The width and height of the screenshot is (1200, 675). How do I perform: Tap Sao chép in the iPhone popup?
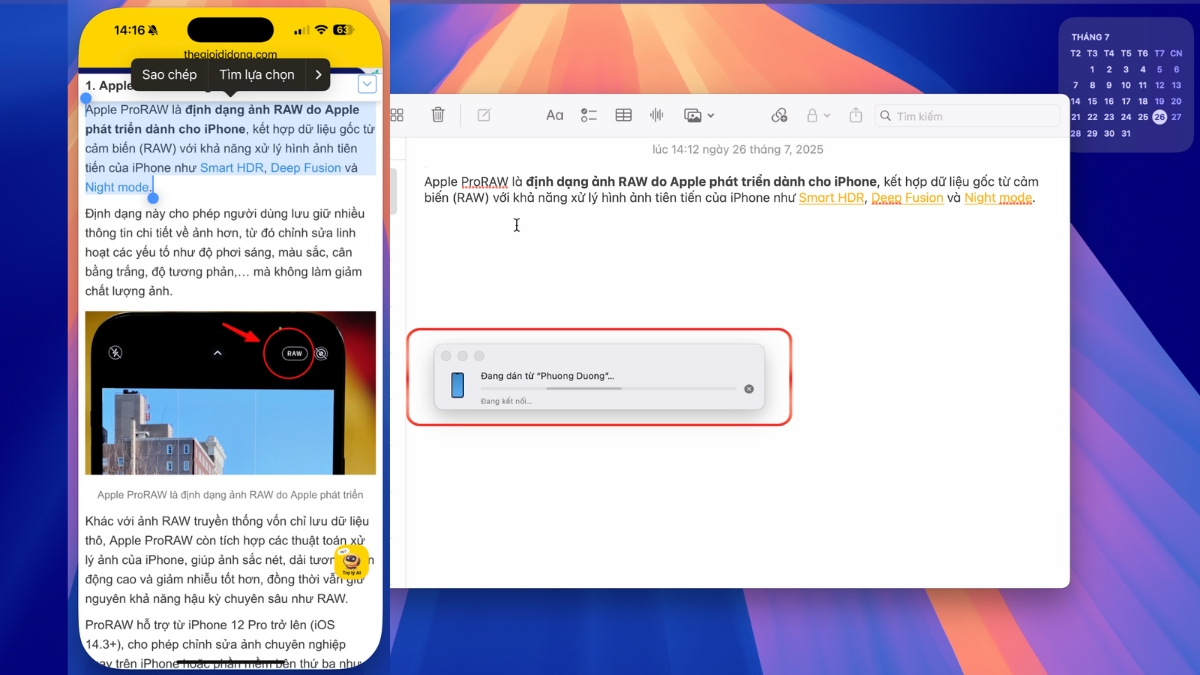click(x=169, y=75)
